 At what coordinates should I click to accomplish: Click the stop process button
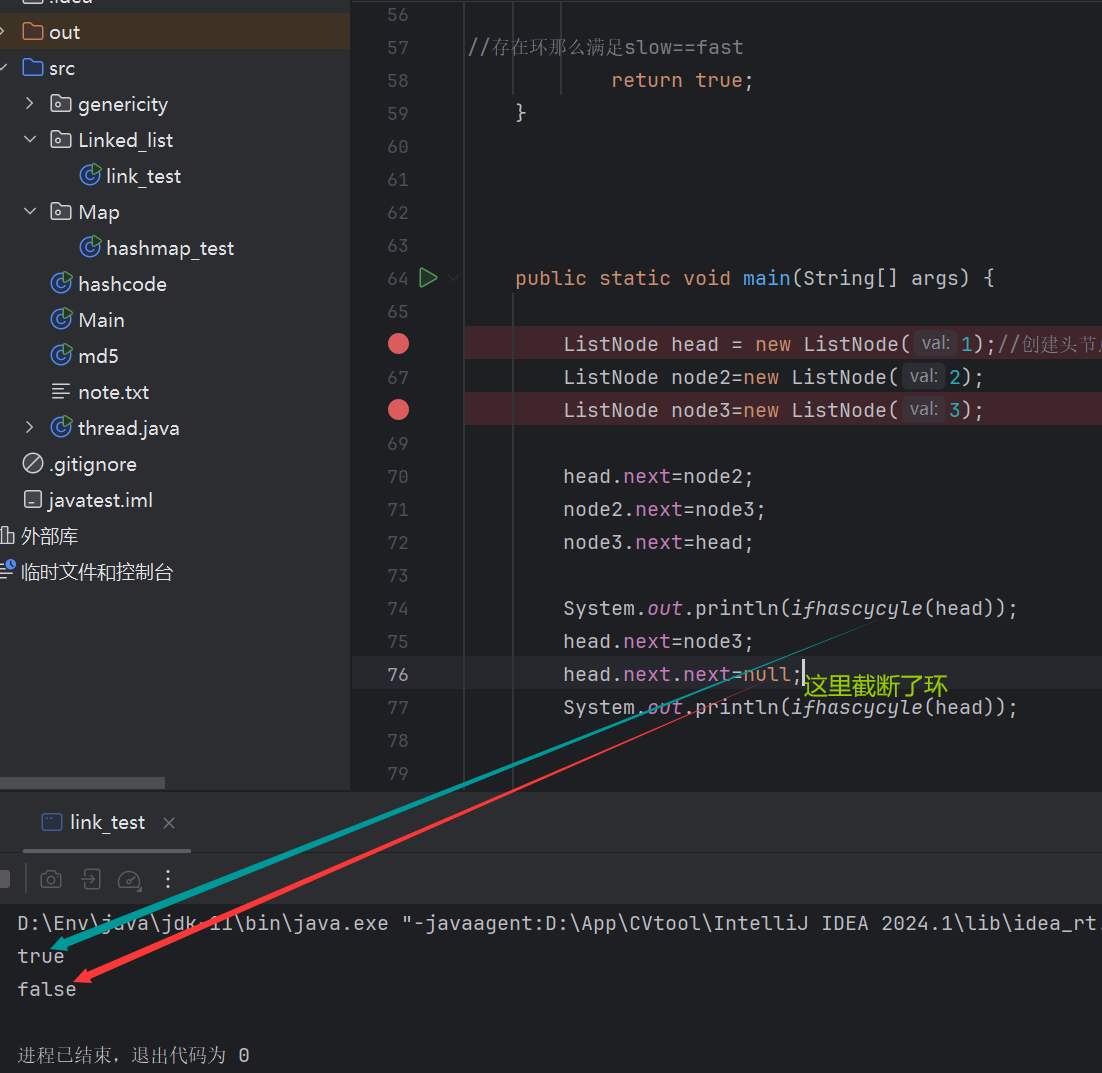click(4, 879)
